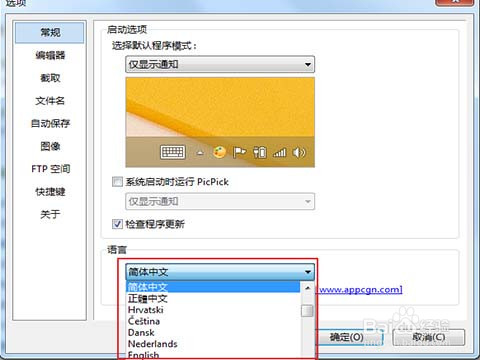Open the 编辑器 settings page
This screenshot has width=480, height=360.
click(50, 55)
